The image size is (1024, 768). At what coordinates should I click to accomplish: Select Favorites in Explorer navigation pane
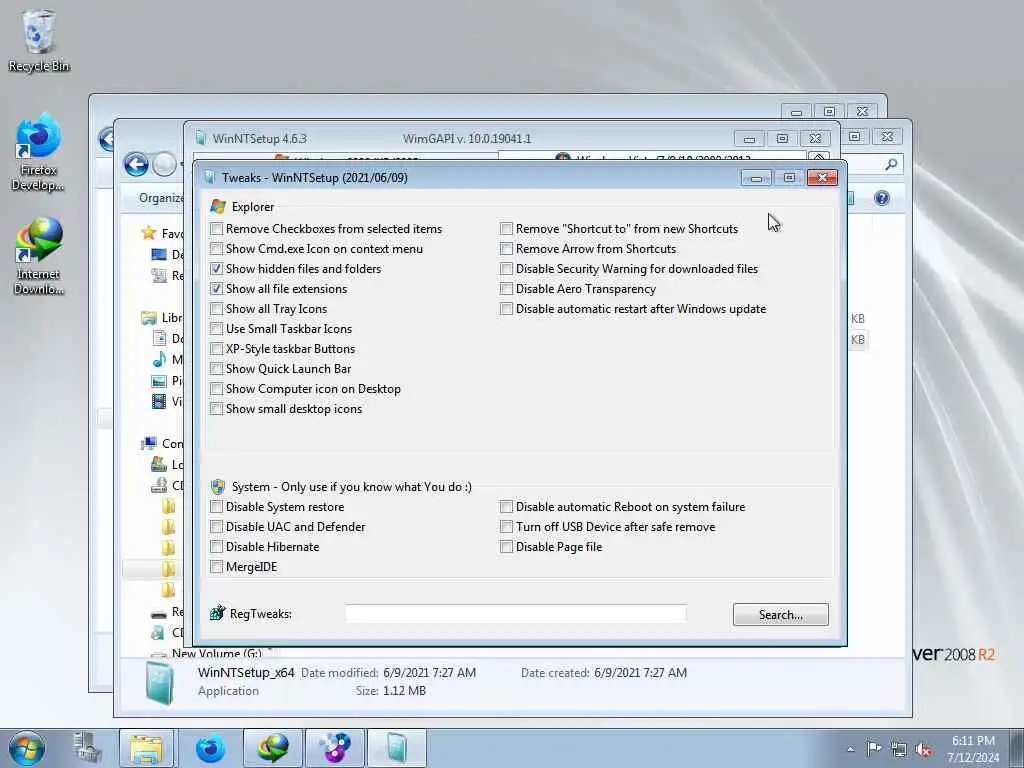(x=163, y=233)
